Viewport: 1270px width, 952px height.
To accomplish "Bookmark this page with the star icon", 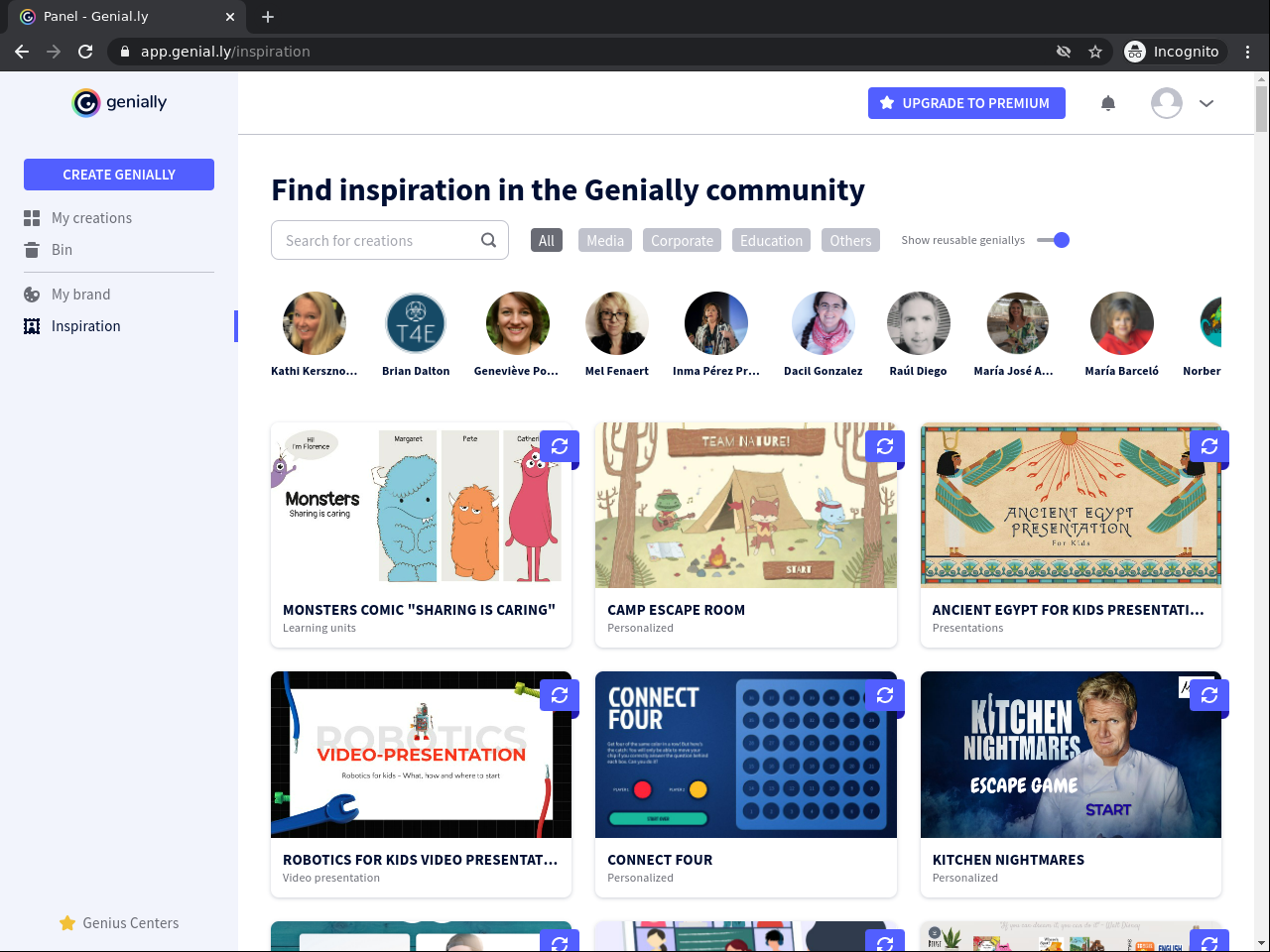I will [1095, 52].
